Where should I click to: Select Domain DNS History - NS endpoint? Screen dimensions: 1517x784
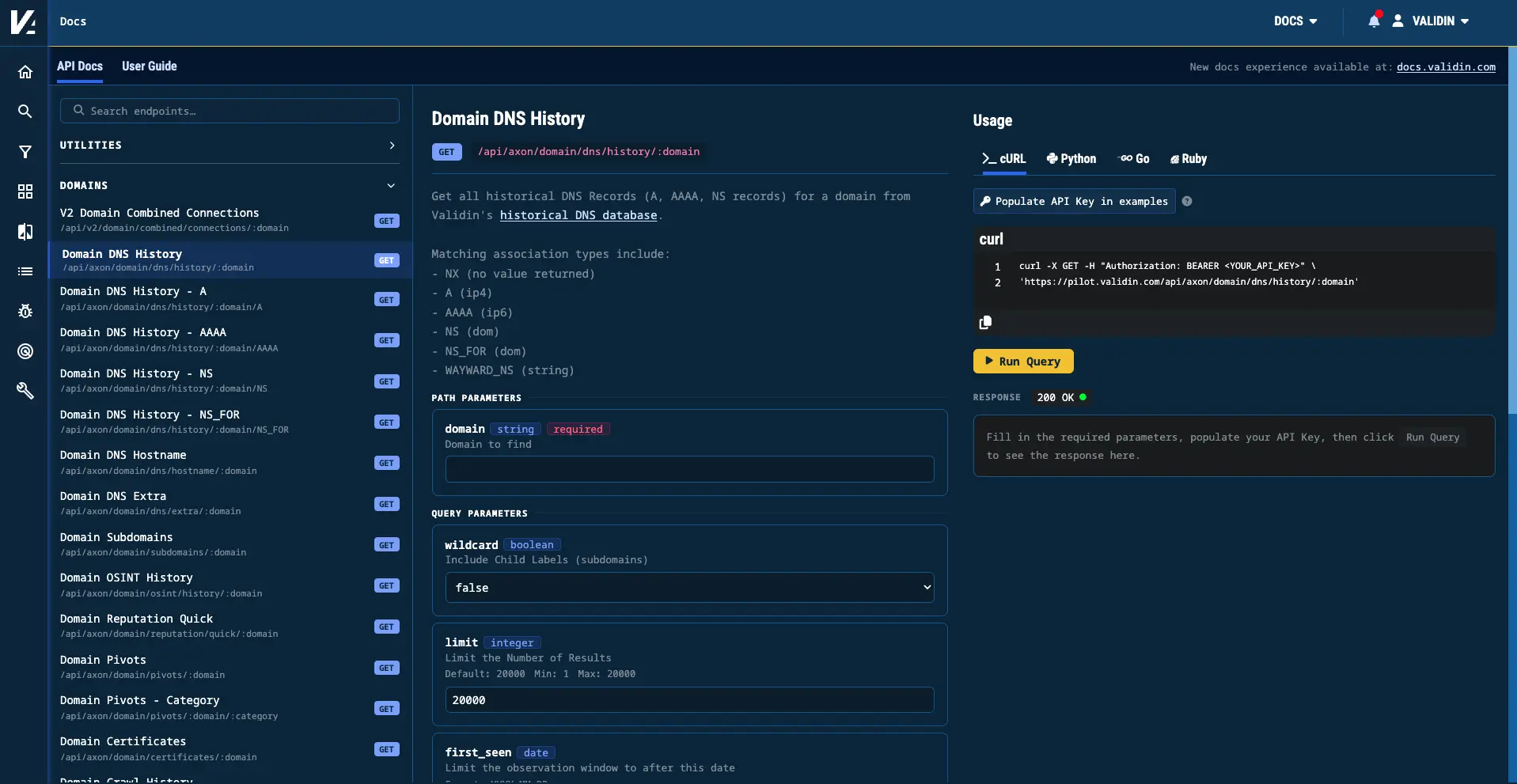pos(229,381)
